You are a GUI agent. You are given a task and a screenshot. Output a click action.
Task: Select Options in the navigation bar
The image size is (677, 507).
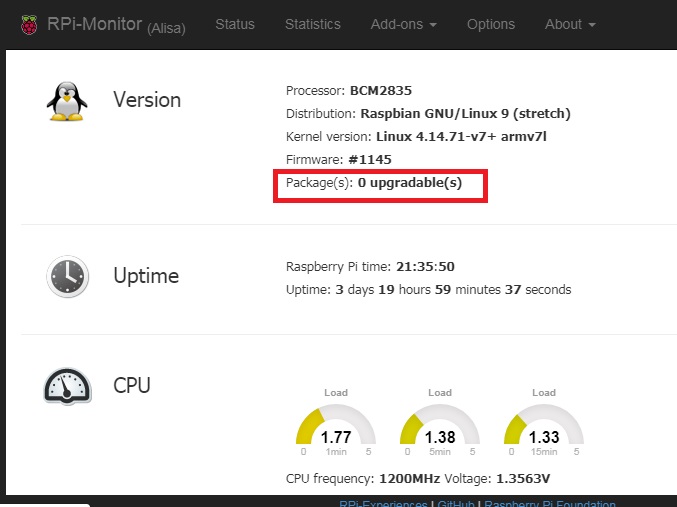491,24
